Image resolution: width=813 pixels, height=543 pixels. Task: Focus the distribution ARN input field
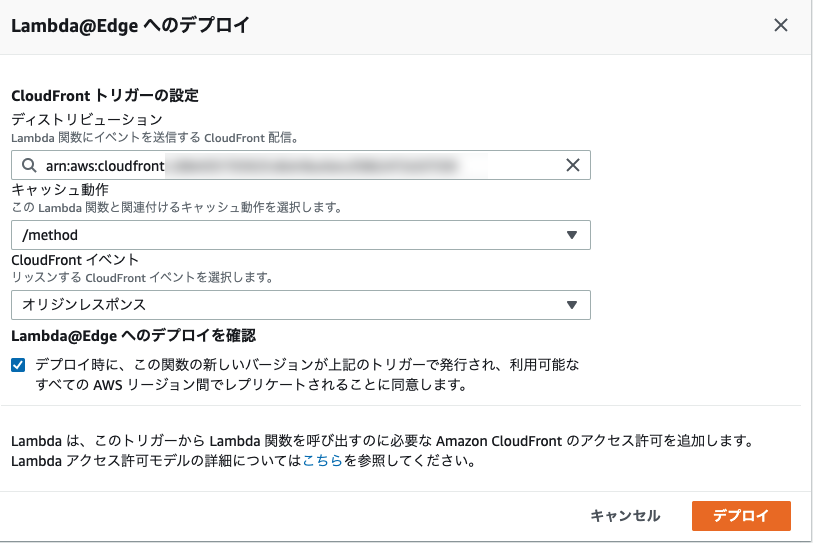301,165
